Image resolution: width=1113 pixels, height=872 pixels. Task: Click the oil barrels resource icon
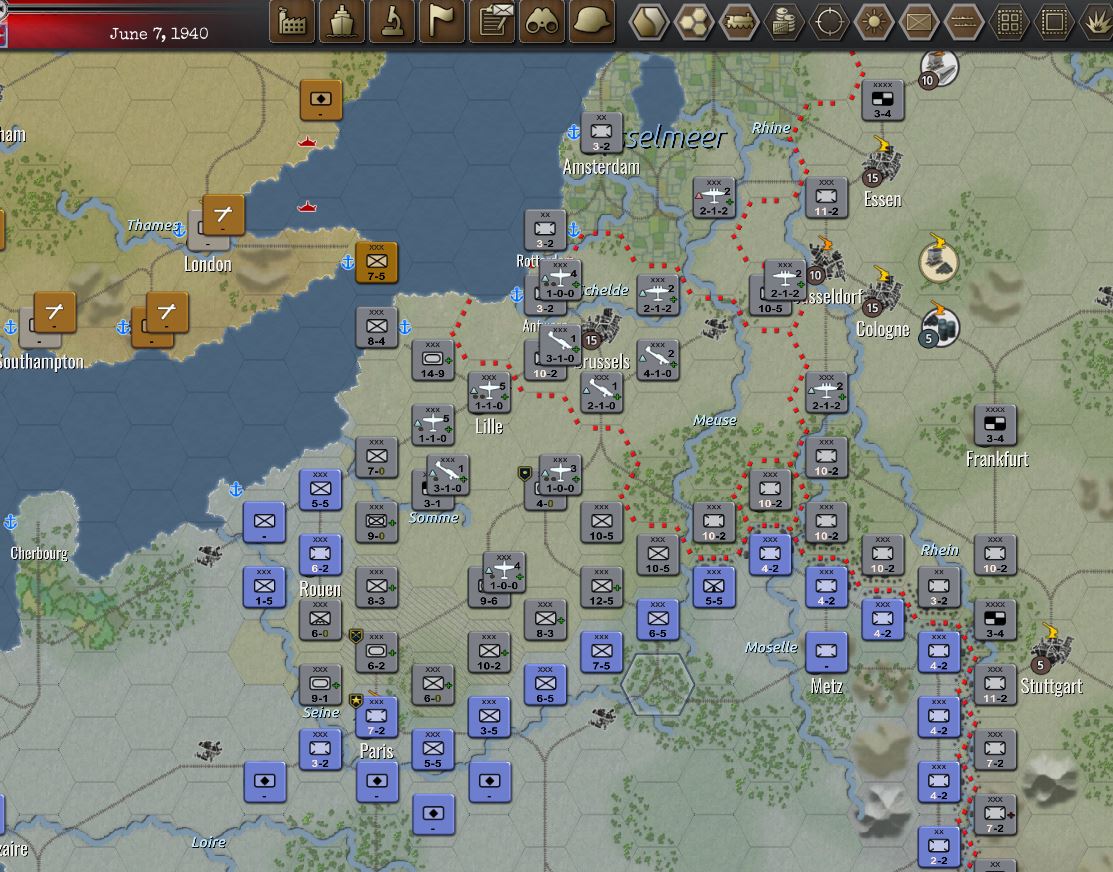pyautogui.click(x=941, y=326)
